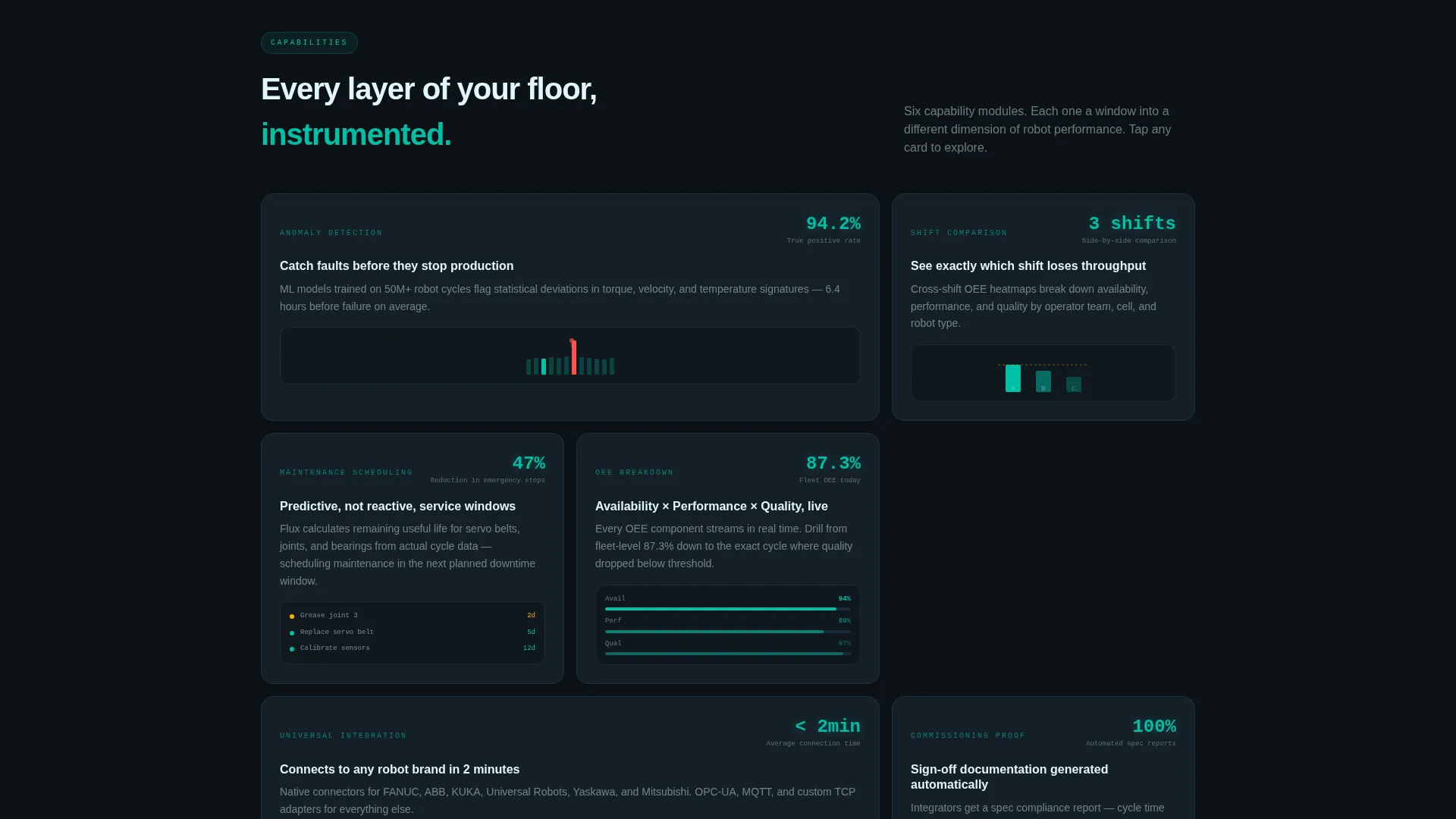Open 'Connects to any robot brand in 2 minutes'
The image size is (1456, 819).
400,769
